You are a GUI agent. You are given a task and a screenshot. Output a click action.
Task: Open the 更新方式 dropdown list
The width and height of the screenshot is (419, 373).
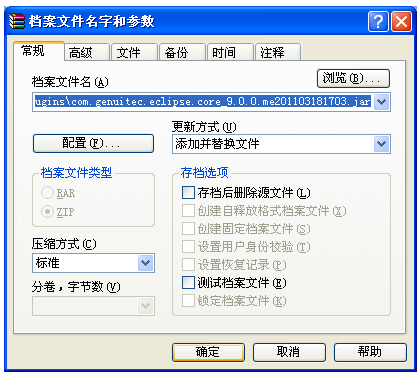click(281, 144)
